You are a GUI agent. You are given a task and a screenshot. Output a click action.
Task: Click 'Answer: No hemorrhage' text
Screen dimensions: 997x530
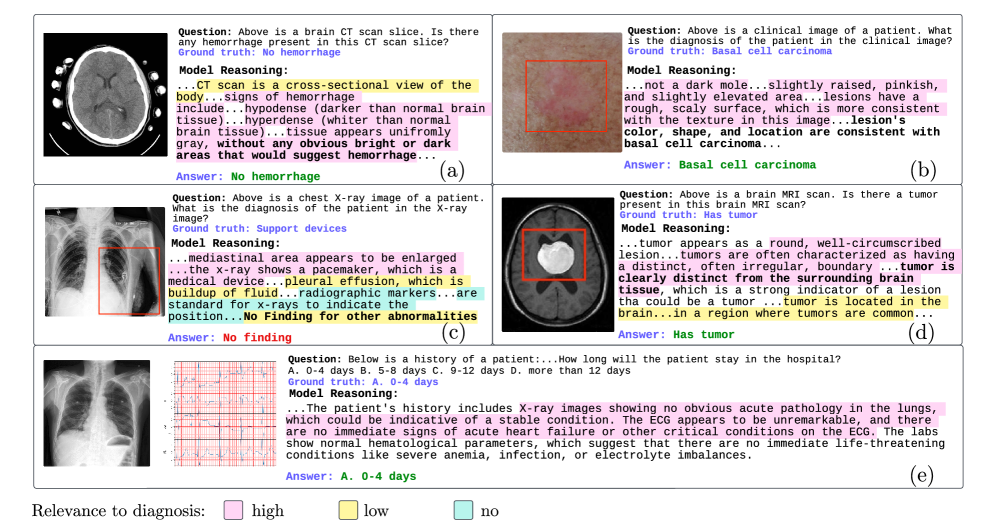pos(248,177)
